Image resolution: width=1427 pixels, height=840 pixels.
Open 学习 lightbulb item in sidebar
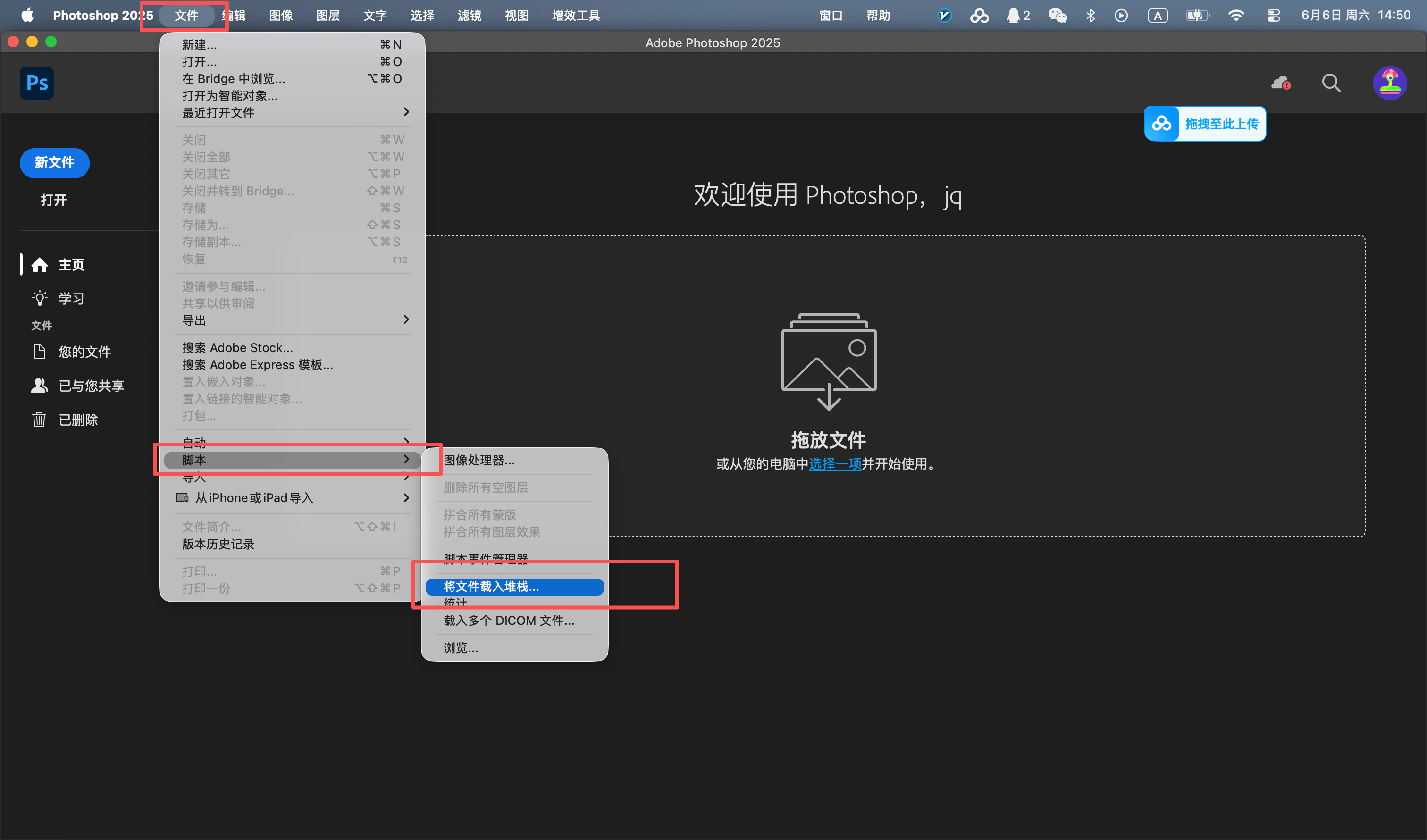point(58,298)
